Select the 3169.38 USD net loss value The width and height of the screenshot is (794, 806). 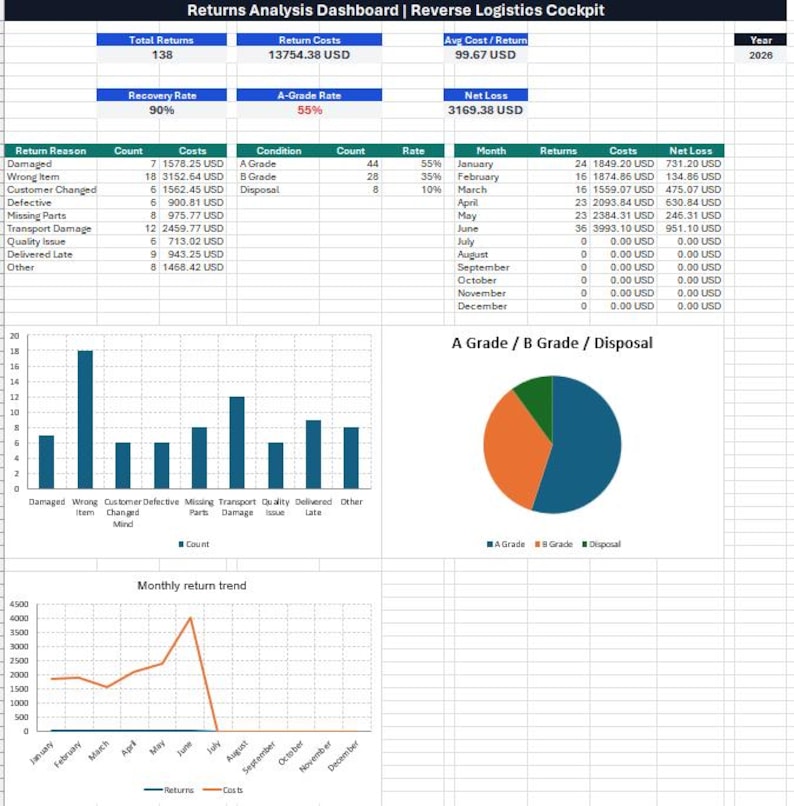click(486, 110)
